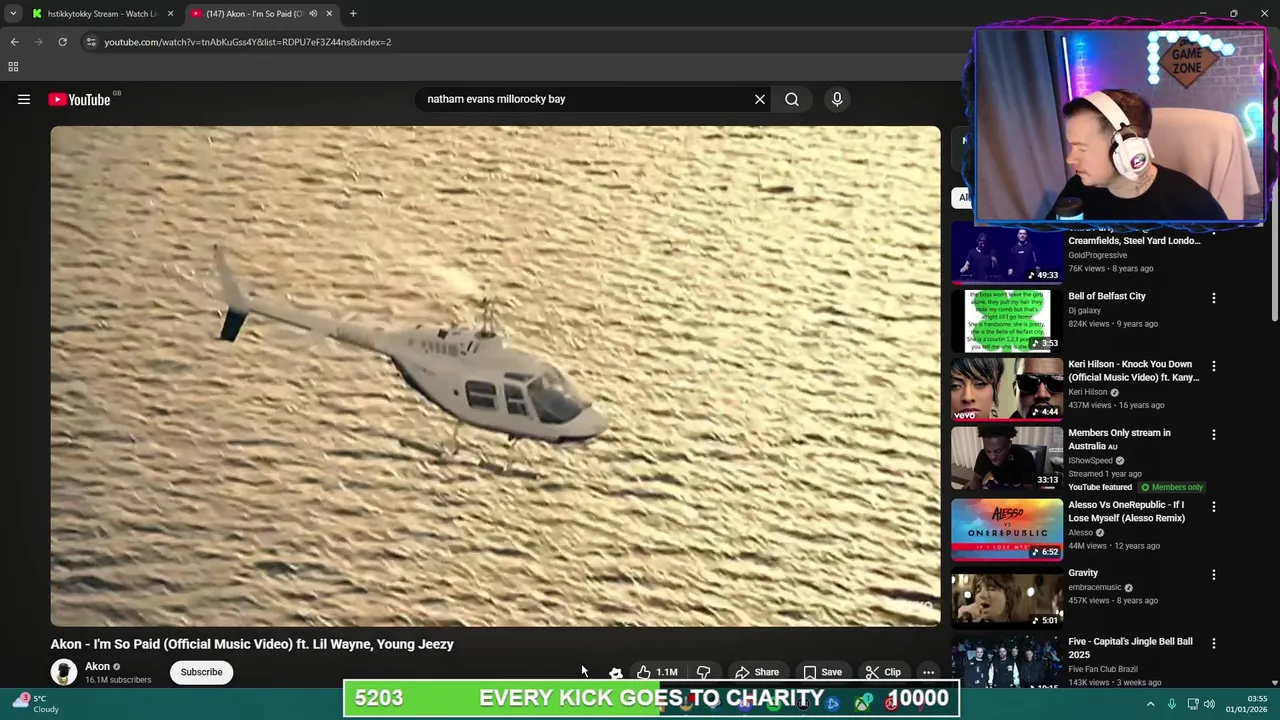1280x720 pixels.
Task: Open Bell of Belfast City thumbnail
Action: (1007, 321)
